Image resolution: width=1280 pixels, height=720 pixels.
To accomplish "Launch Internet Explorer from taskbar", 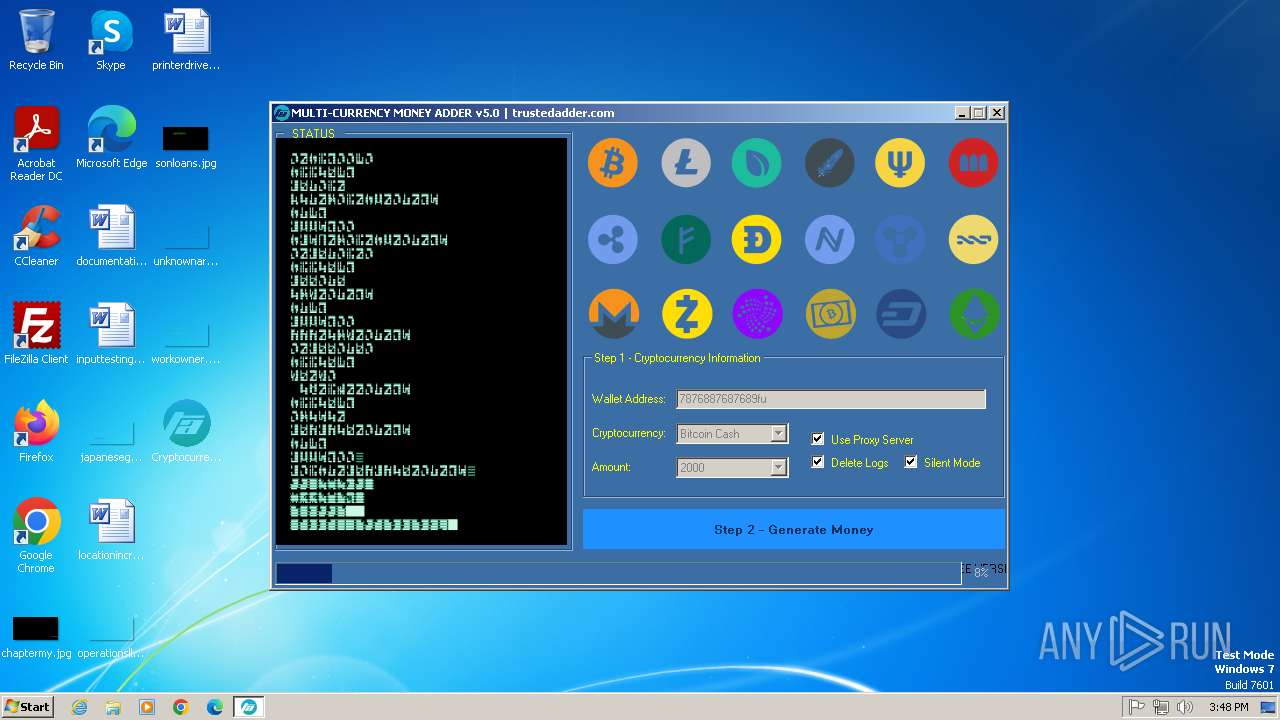I will pyautogui.click(x=79, y=707).
